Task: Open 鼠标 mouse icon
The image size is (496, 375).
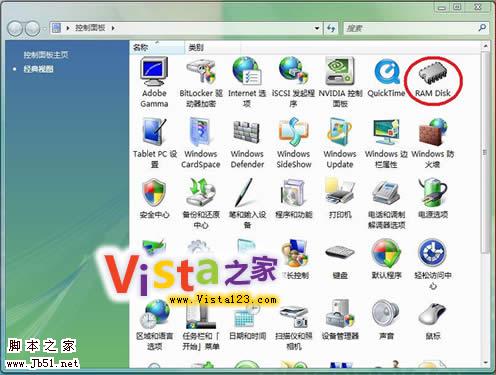Action: coord(433,314)
